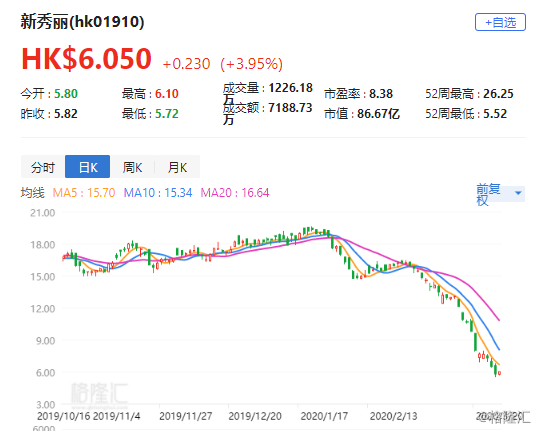Click the 今开 value 5.80

click(x=66, y=94)
